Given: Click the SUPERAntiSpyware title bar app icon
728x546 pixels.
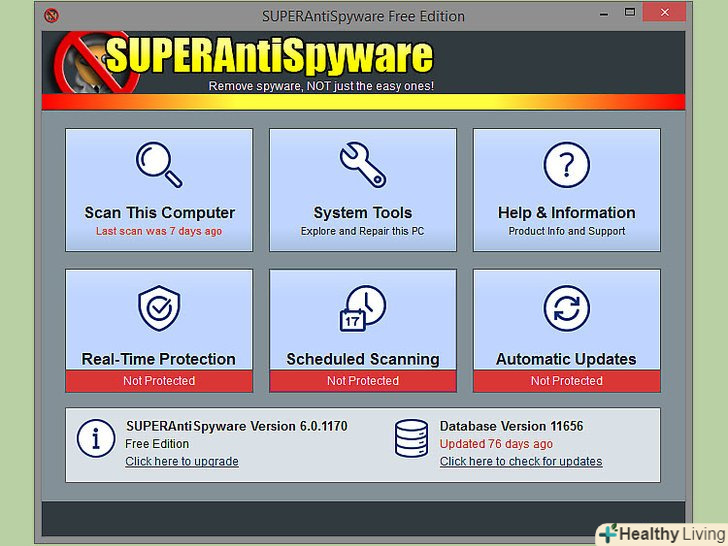Looking at the screenshot, I should pyautogui.click(x=52, y=15).
